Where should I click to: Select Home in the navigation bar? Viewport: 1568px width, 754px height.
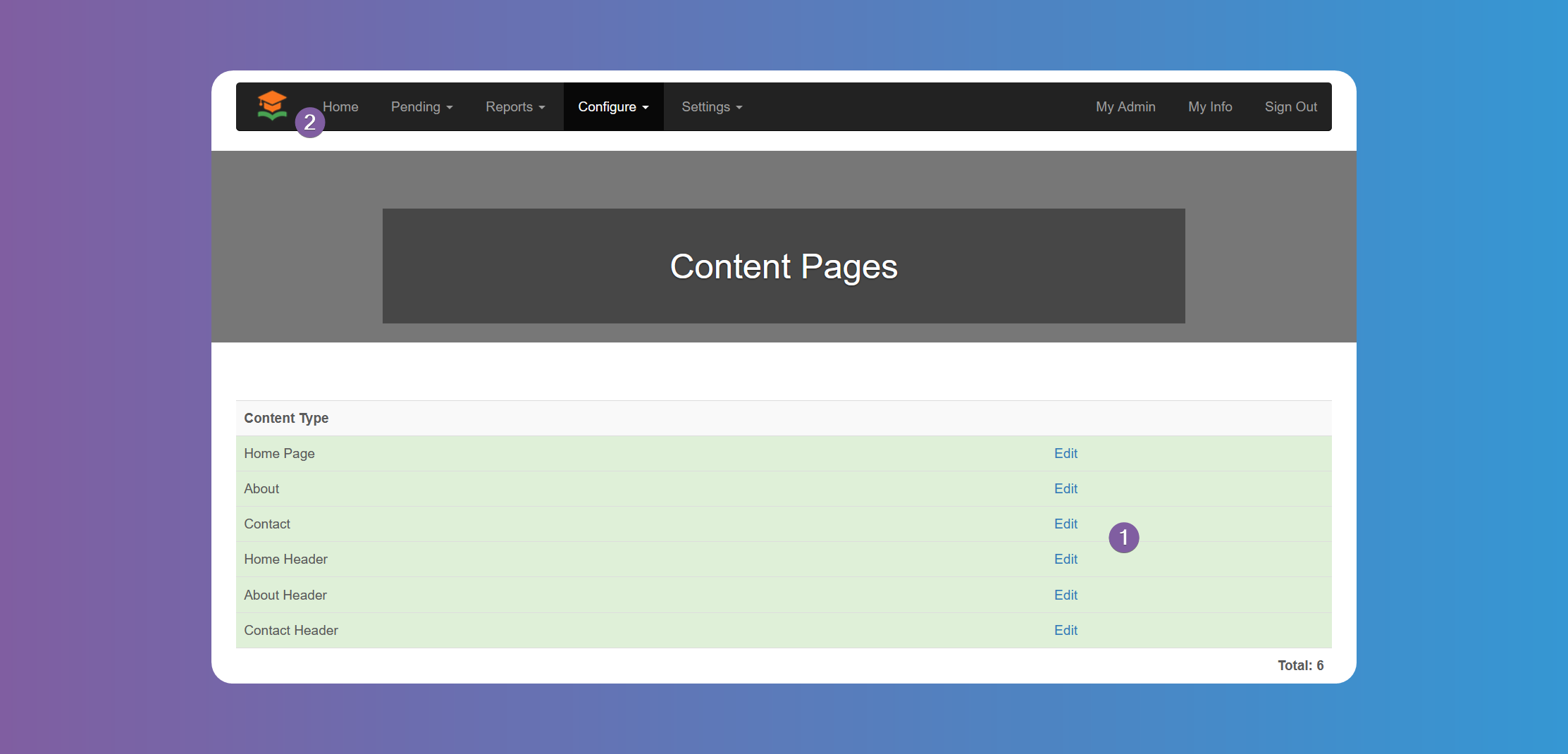[x=340, y=106]
